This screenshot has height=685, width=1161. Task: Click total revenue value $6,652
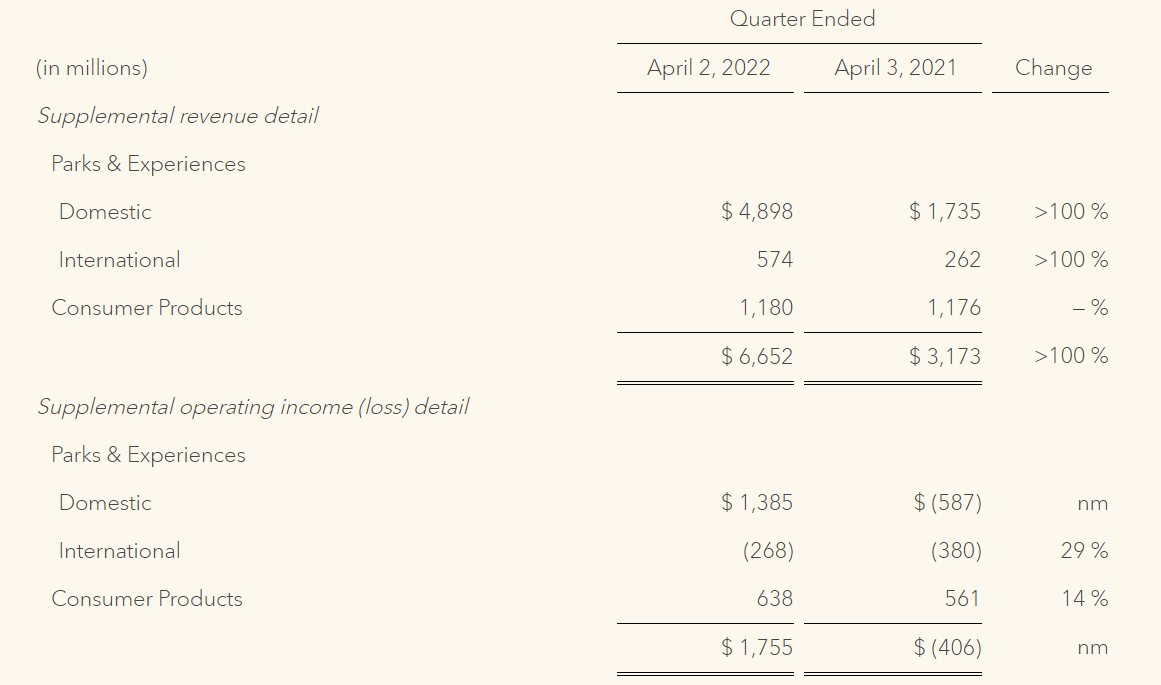(757, 356)
